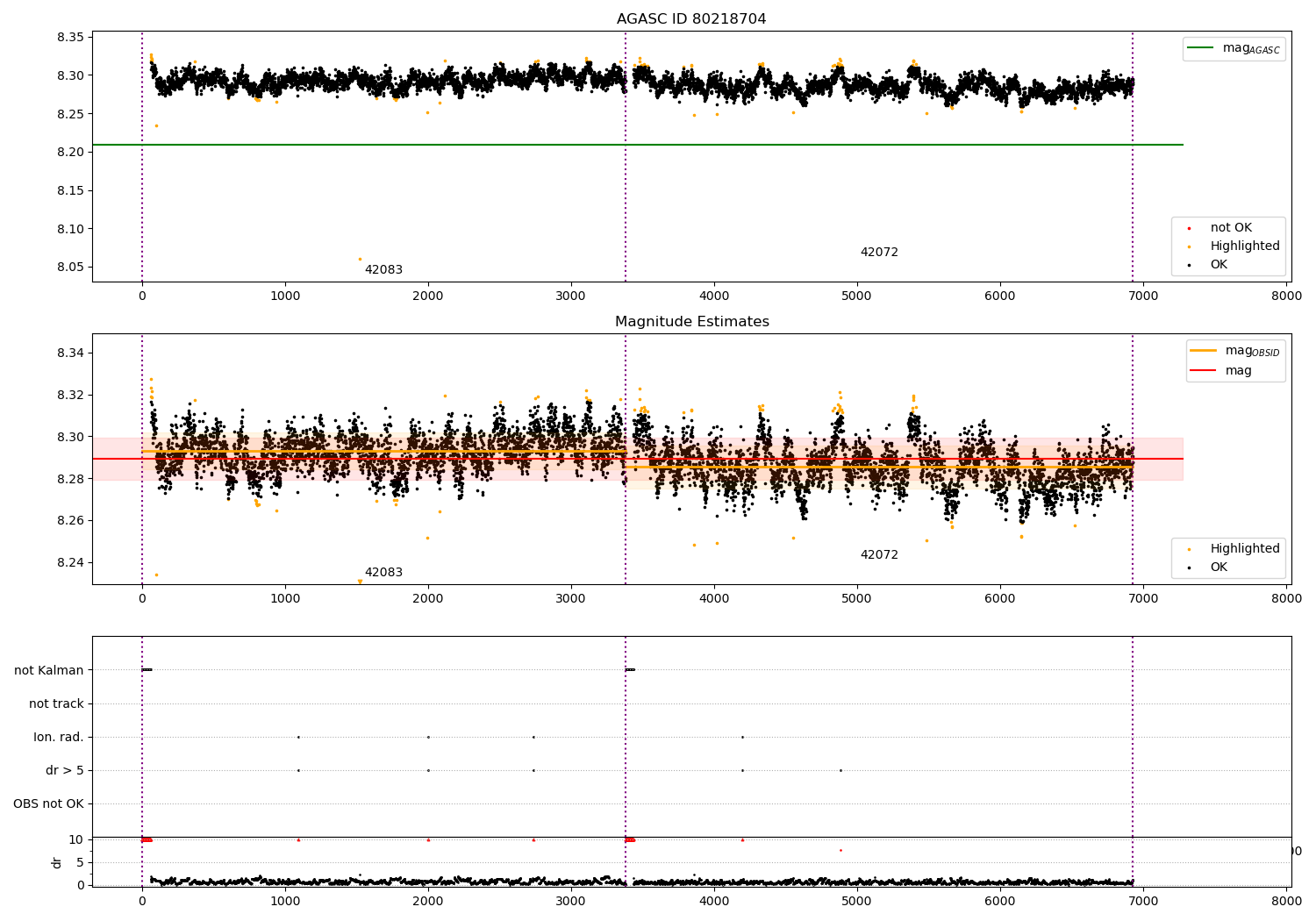
Task: Select "OK" in the Magnitude Estimates legend
Action: [1219, 568]
